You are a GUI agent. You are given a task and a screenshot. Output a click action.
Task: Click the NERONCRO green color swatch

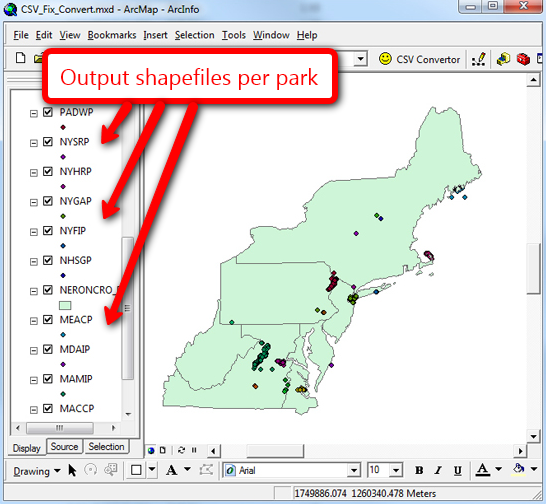pyautogui.click(x=65, y=305)
